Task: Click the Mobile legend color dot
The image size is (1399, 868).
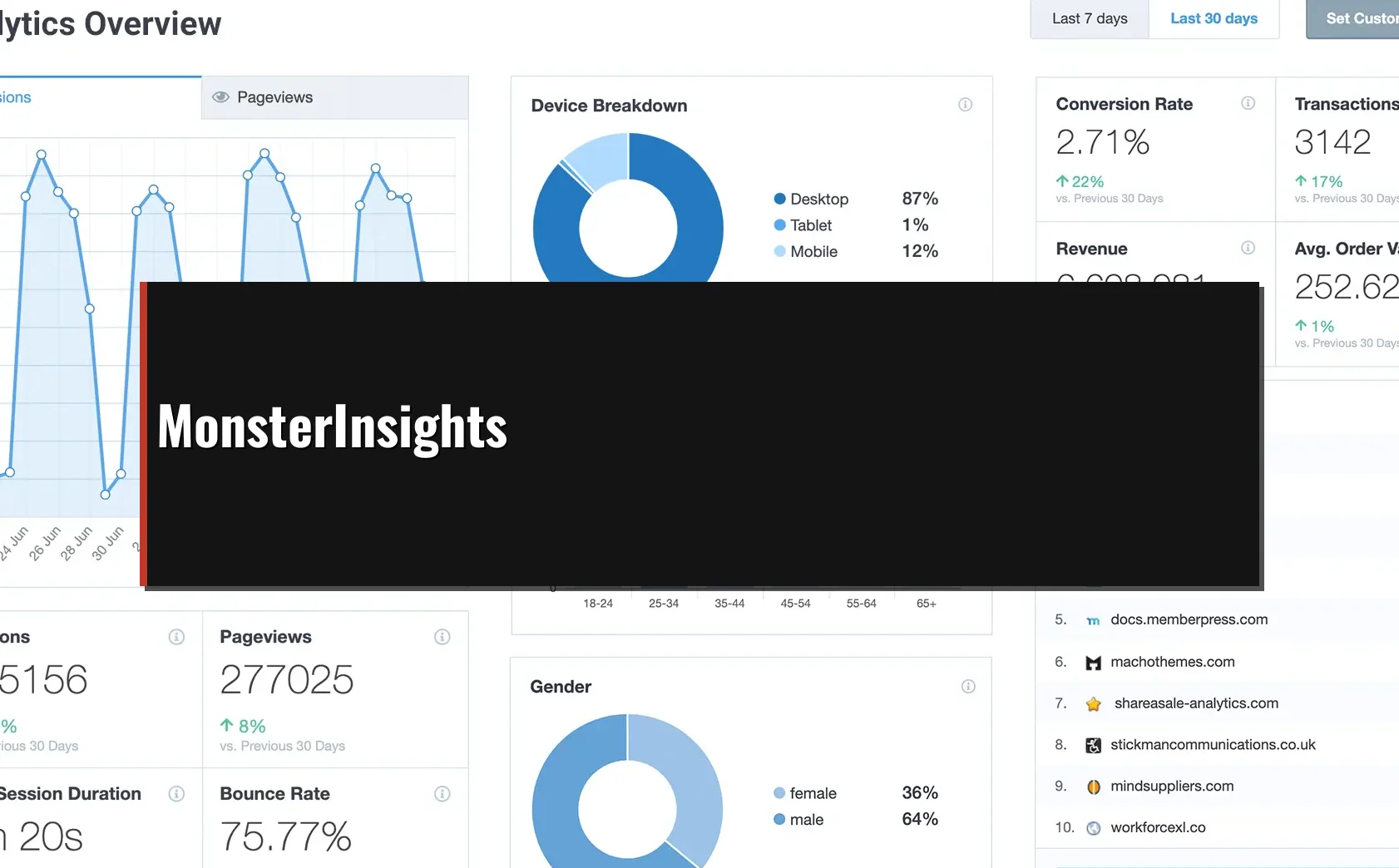Action: pos(780,251)
